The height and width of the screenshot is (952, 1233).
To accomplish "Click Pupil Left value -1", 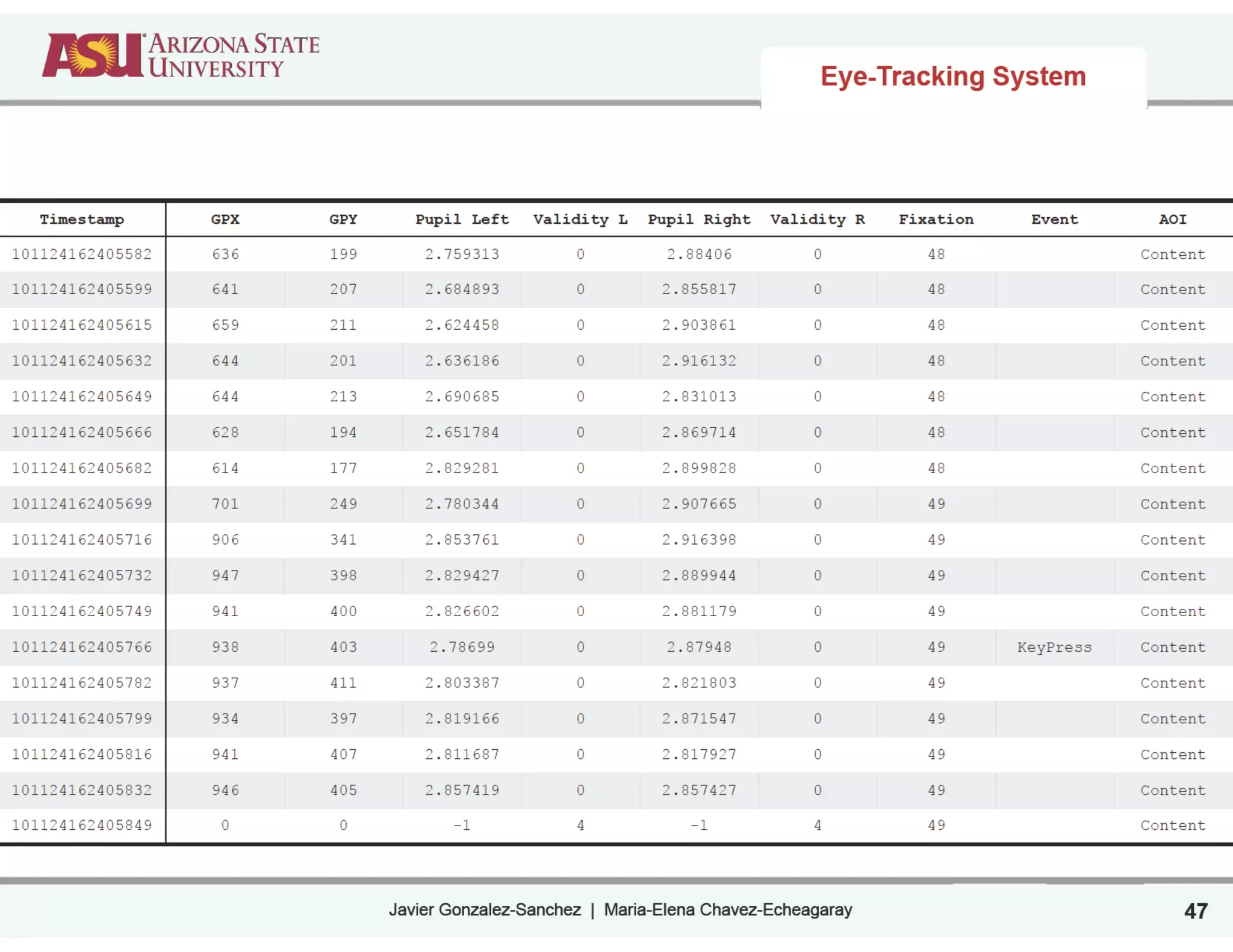I will point(462,825).
